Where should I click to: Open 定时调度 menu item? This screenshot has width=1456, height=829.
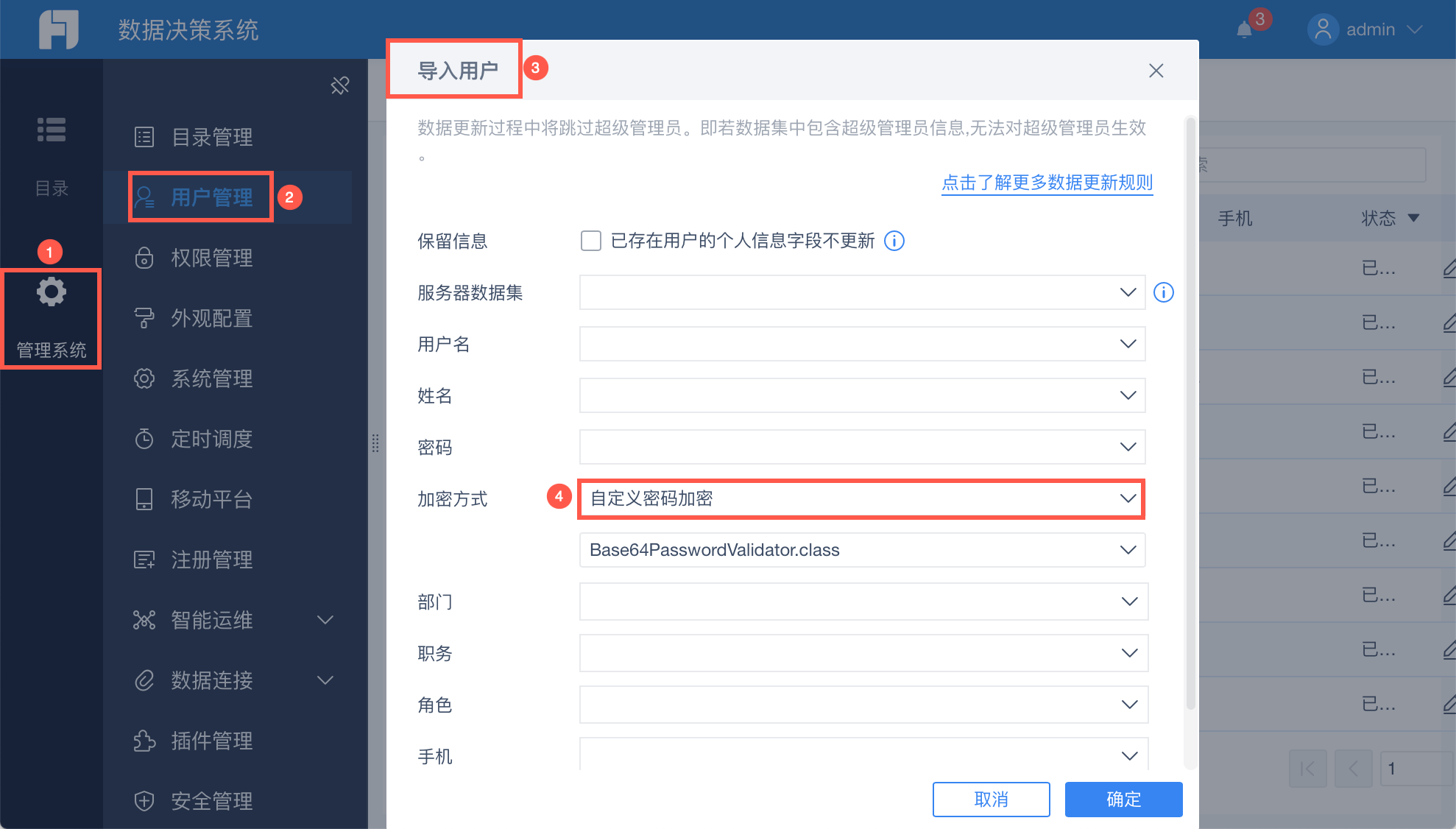211,439
